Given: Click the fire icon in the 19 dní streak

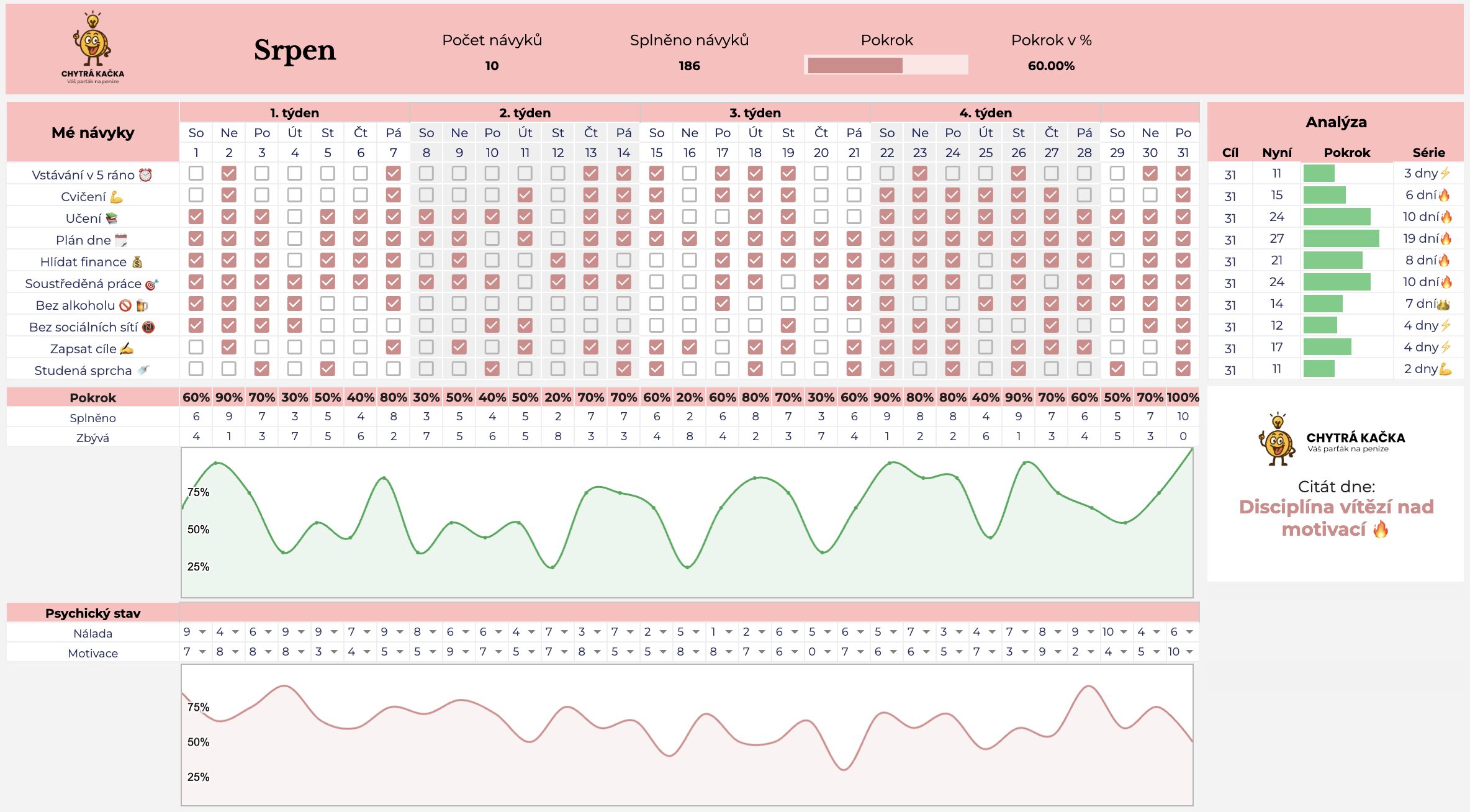Looking at the screenshot, I should tap(1445, 238).
